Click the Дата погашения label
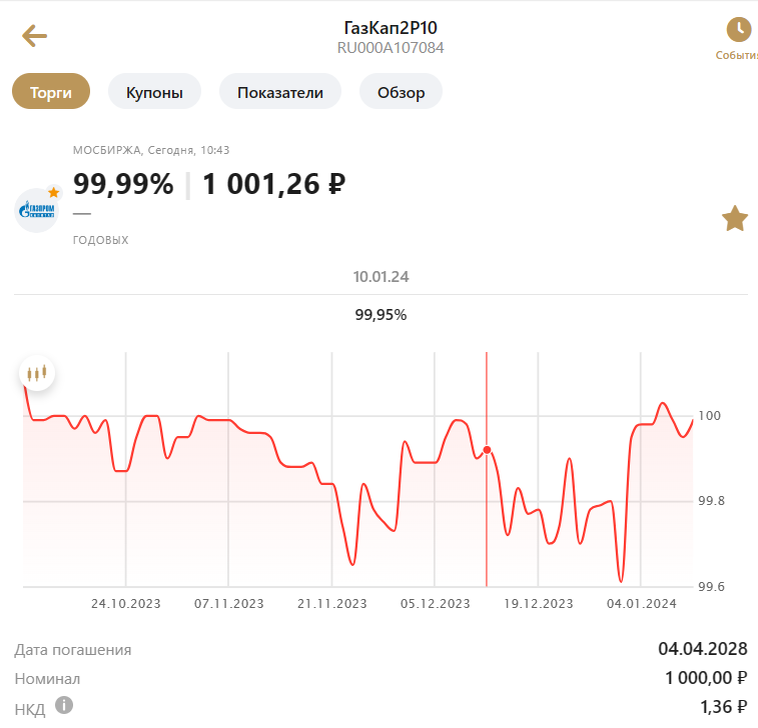758x728 pixels. tap(73, 650)
